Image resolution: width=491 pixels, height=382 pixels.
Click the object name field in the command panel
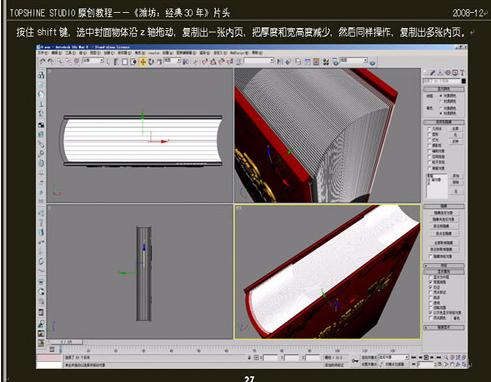point(442,81)
